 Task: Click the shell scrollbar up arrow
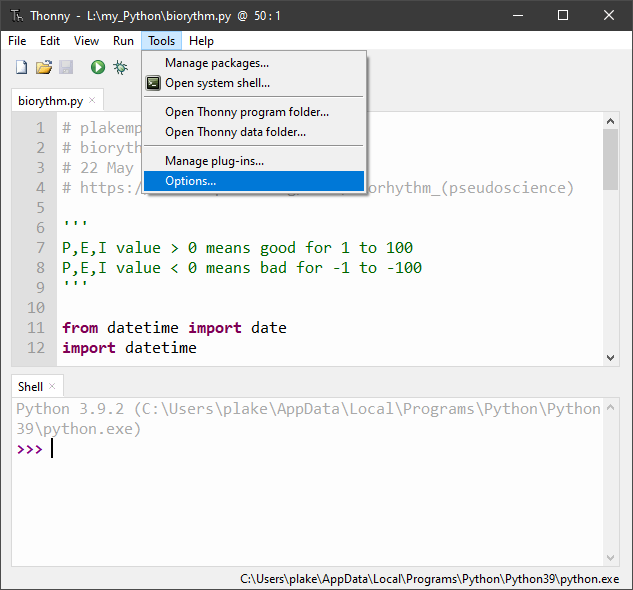[x=610, y=407]
